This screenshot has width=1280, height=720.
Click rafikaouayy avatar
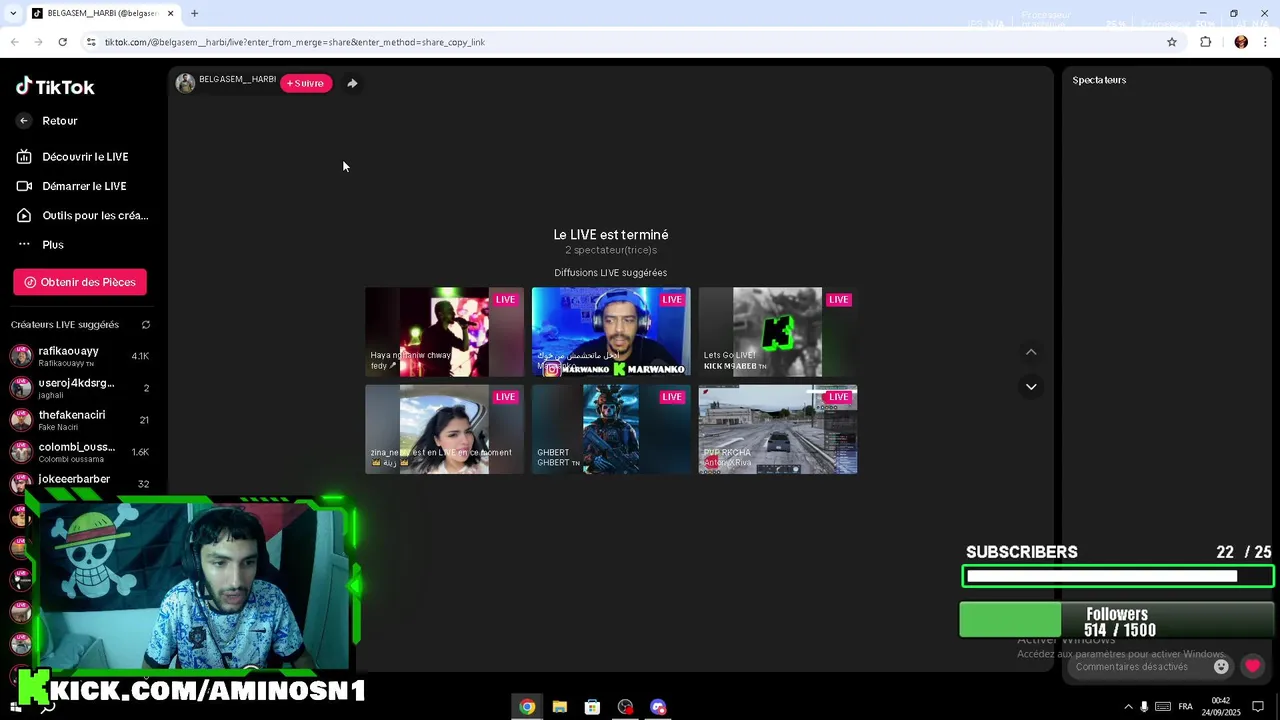[21, 357]
